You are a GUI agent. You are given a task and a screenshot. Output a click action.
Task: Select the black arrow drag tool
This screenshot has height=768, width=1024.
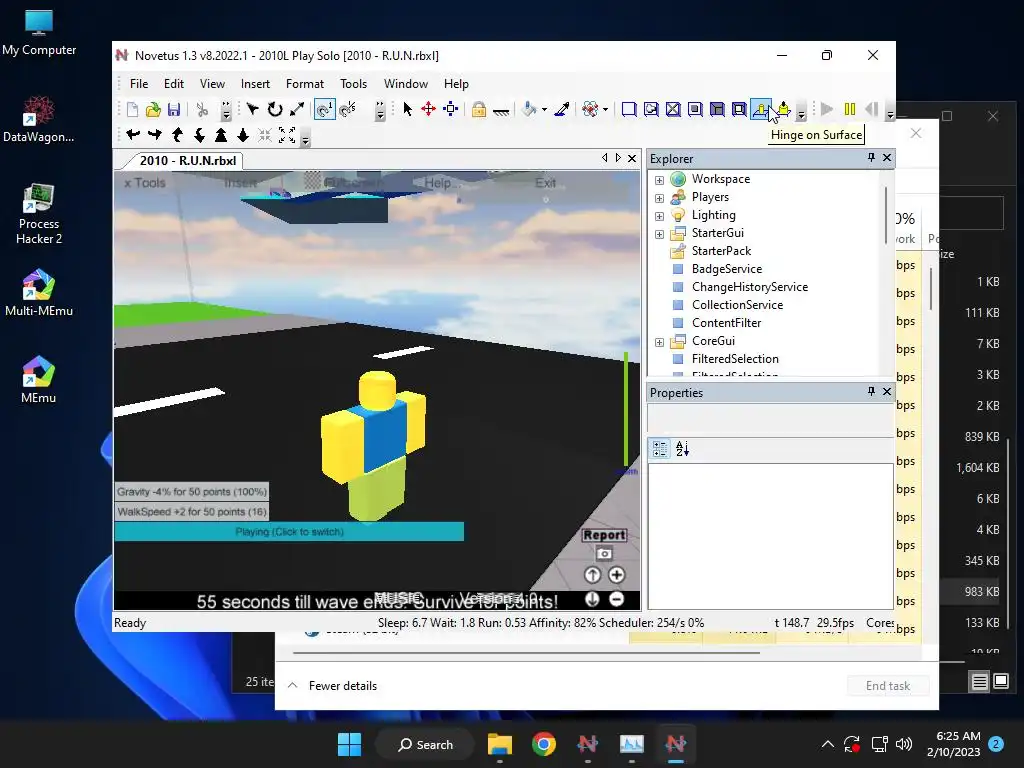408,109
